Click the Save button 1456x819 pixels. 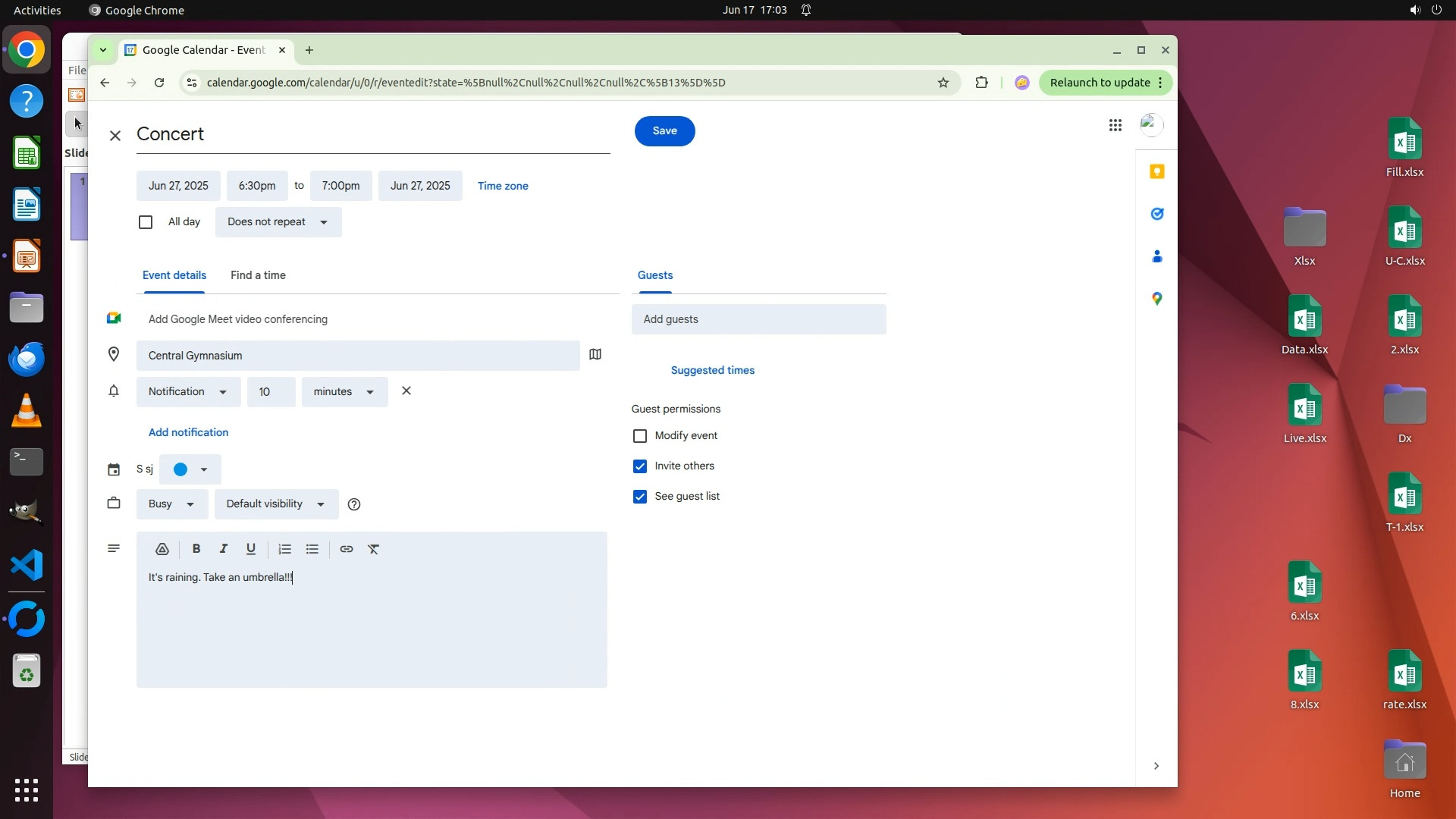(664, 131)
